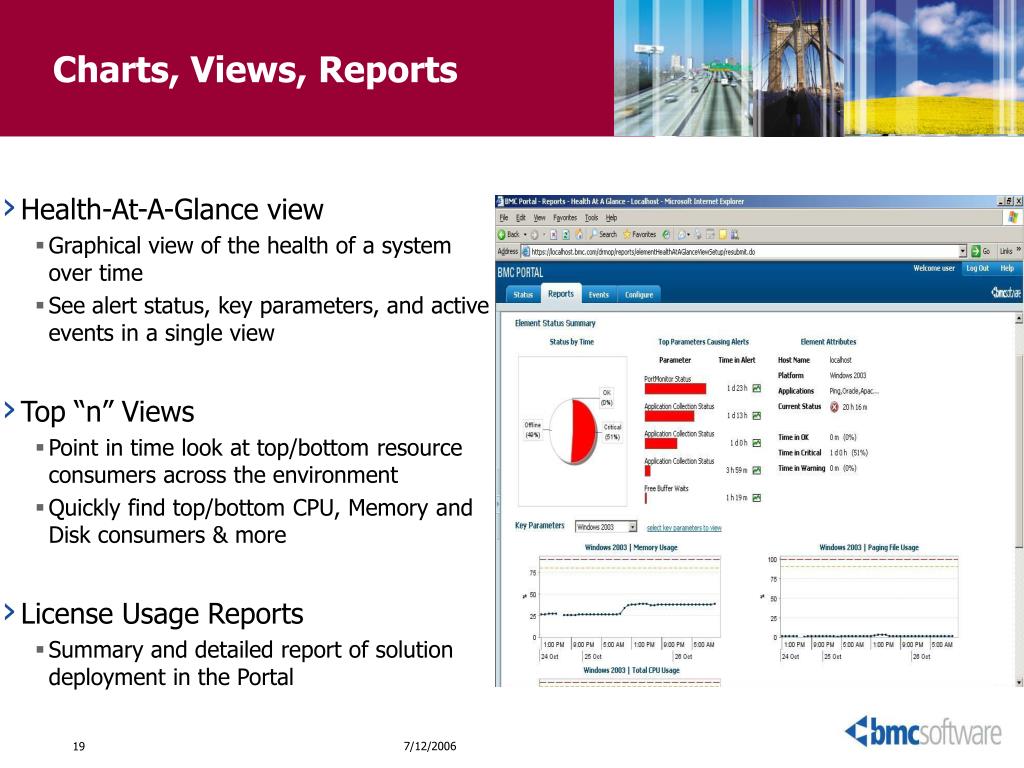Screen dimensions: 1024x768
Task: Click the yellow note icon in browser toolbar
Action: pos(723,234)
